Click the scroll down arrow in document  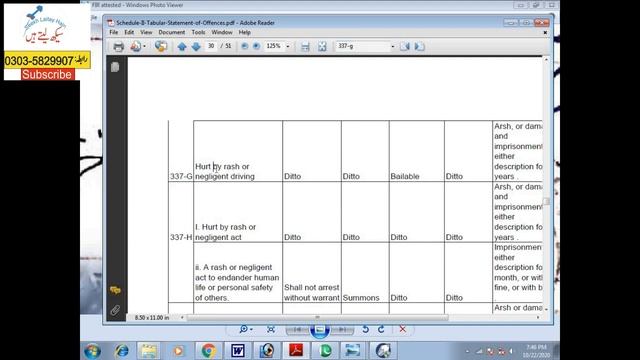(546, 310)
